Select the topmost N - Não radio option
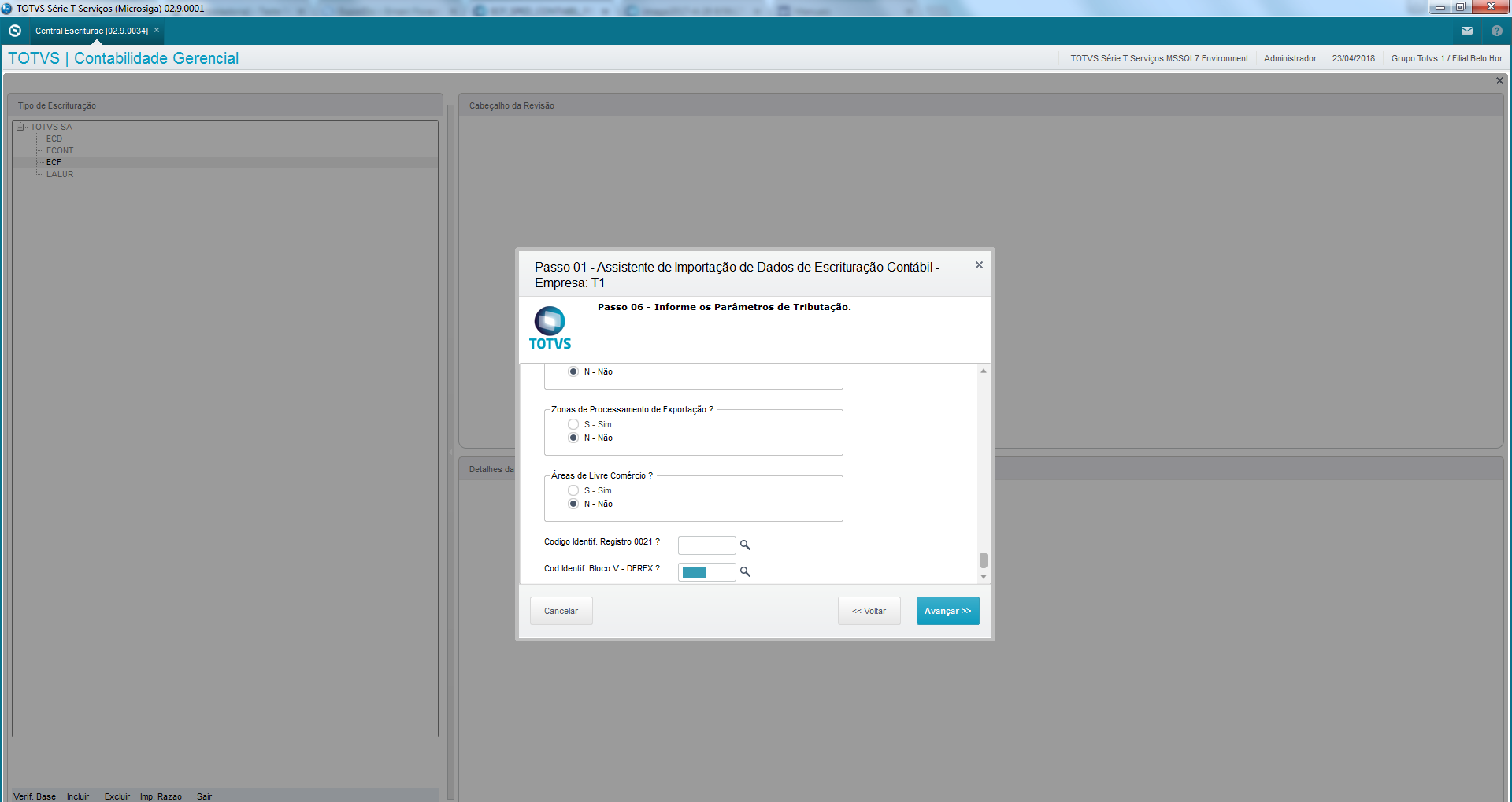Screen dimensions: 1512x802 point(573,371)
